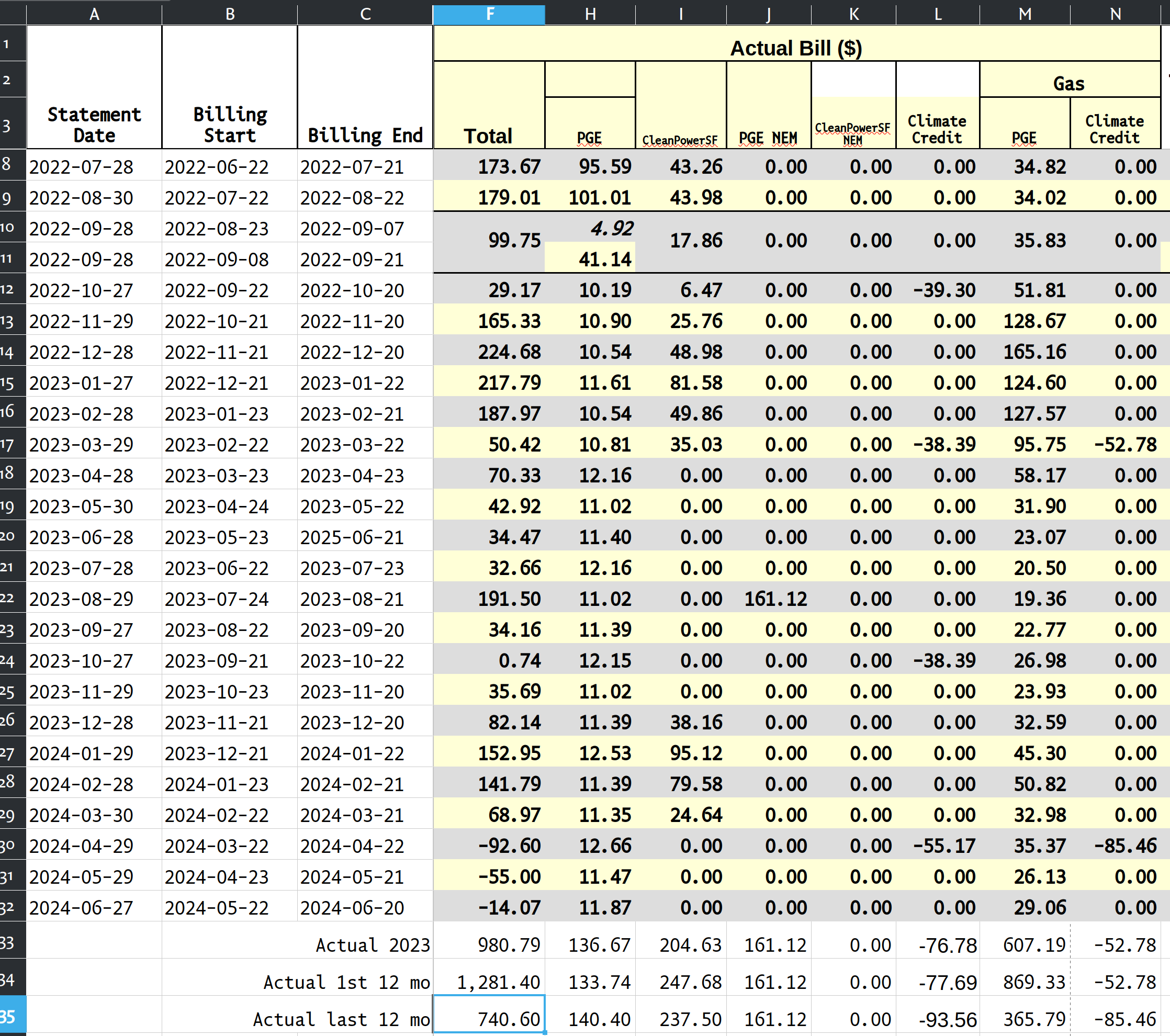Click billing end date 2025-06-21
The image size is (1170, 1036).
pyautogui.click(x=352, y=537)
